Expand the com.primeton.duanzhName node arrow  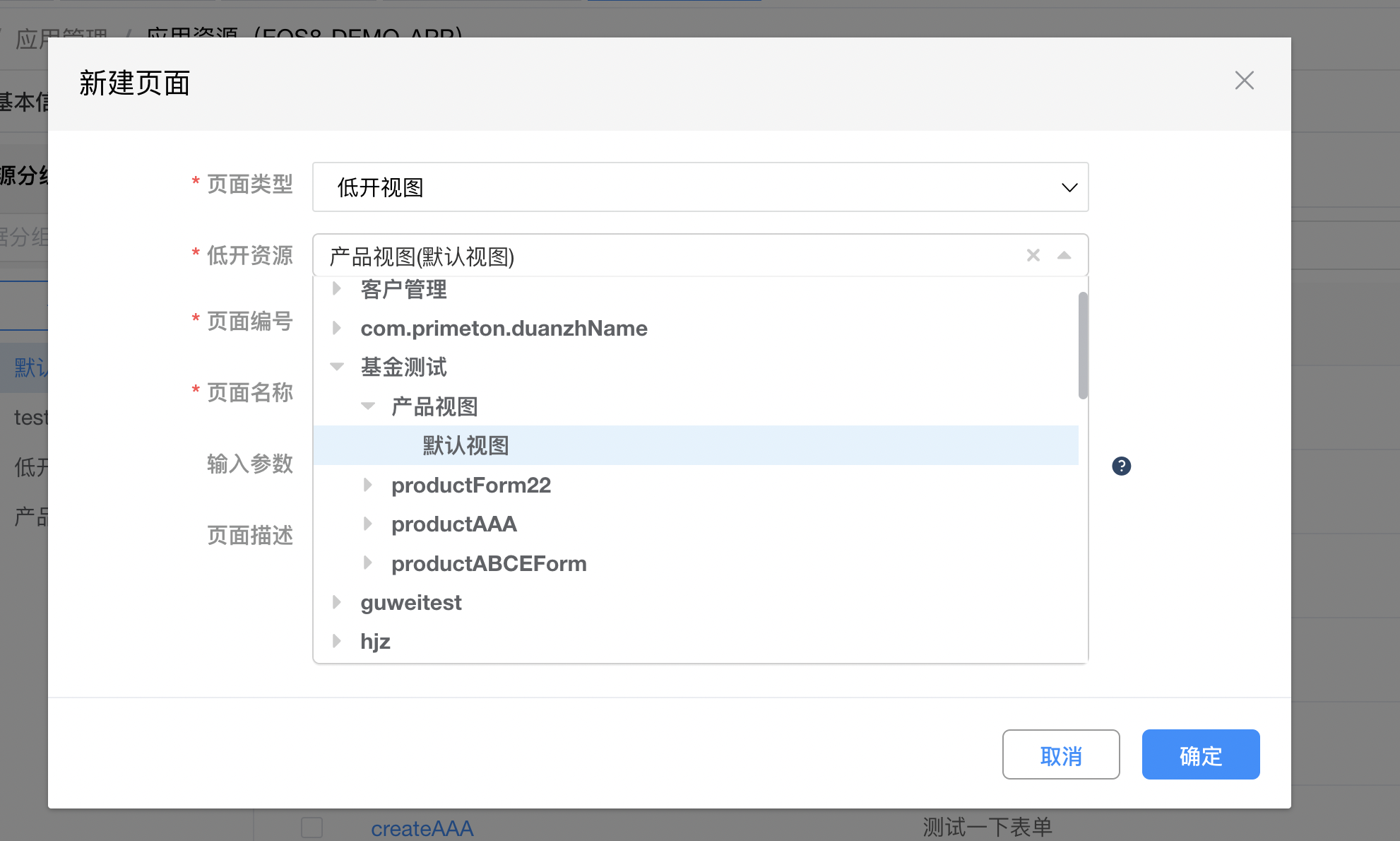337,328
